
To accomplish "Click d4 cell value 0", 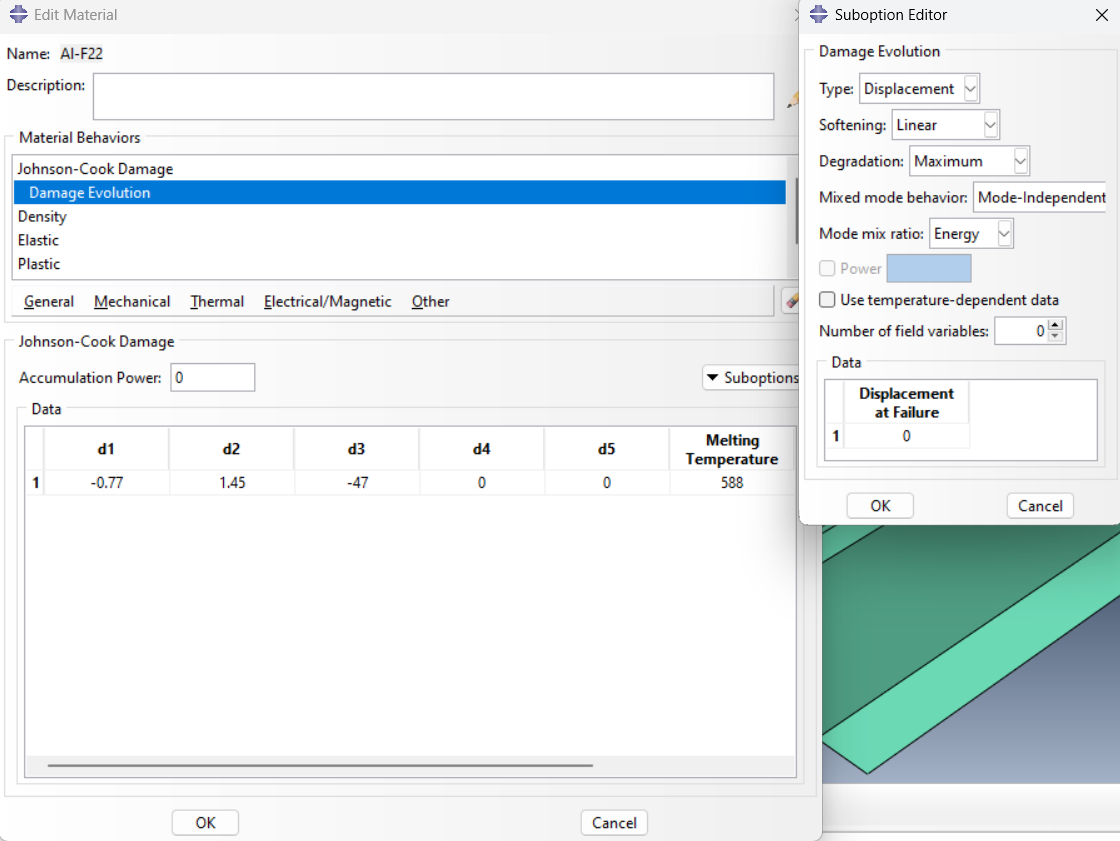I will point(482,483).
